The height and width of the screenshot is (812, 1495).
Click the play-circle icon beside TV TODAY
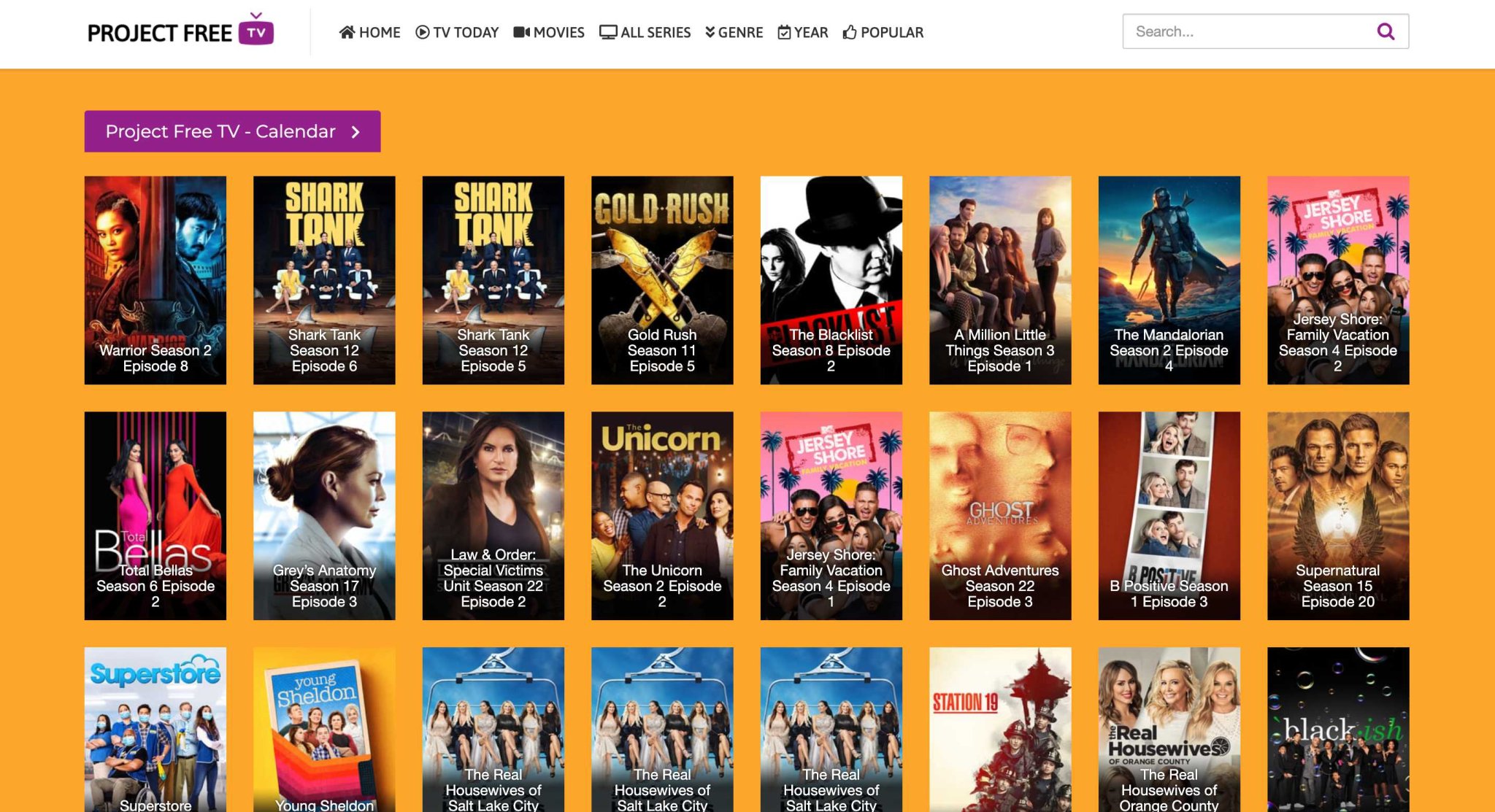click(x=422, y=32)
